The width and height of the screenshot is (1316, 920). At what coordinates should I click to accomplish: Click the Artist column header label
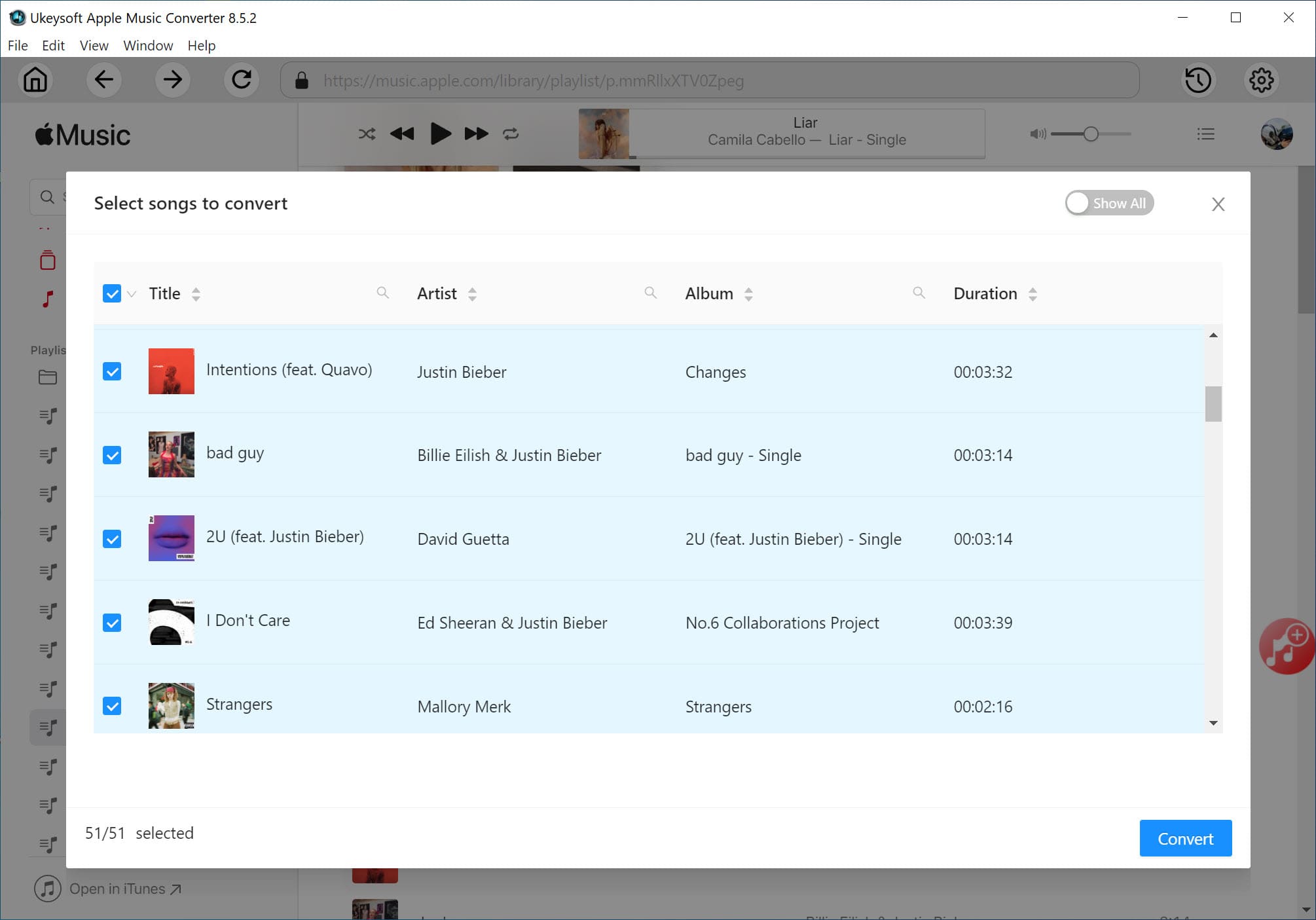[437, 293]
